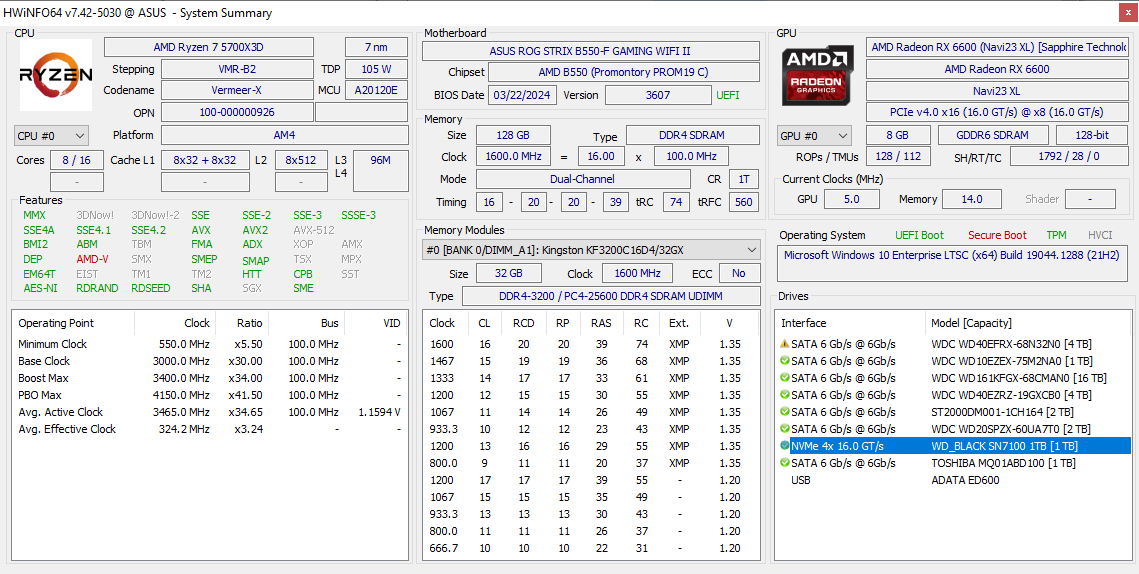Click the AMD B550 chipset field
Screen dimensions: 1139x574
pos(623,73)
